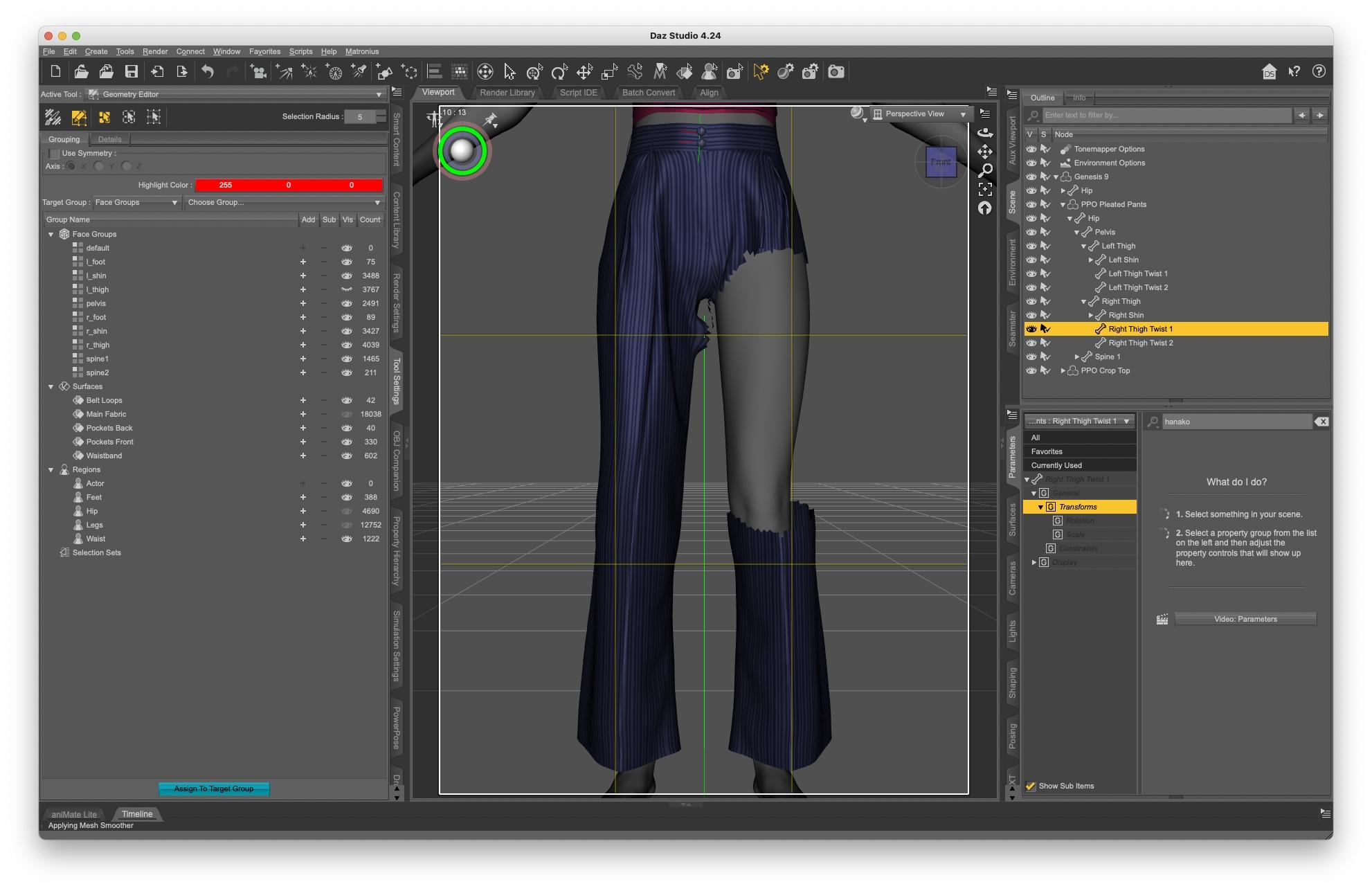Viewport: 1372px width, 891px height.
Task: Click the Video: Parameters button
Action: (1245, 620)
